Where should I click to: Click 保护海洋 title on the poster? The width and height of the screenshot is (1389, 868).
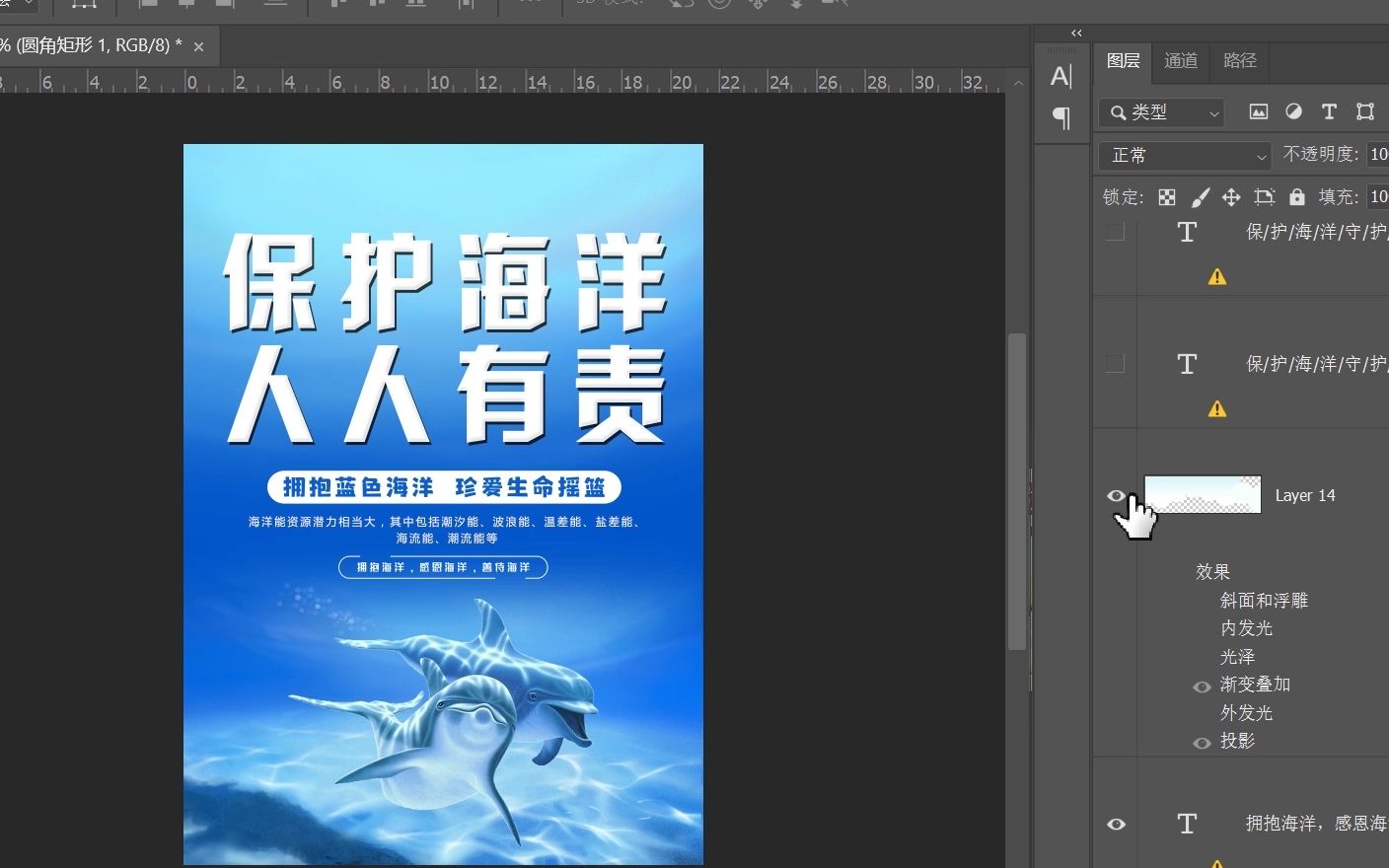pyautogui.click(x=445, y=282)
